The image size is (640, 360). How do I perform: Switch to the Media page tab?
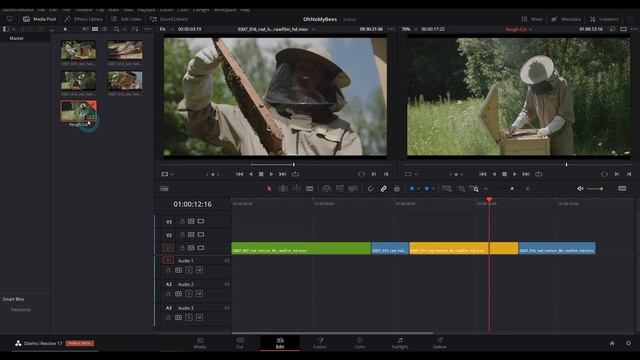(200, 343)
